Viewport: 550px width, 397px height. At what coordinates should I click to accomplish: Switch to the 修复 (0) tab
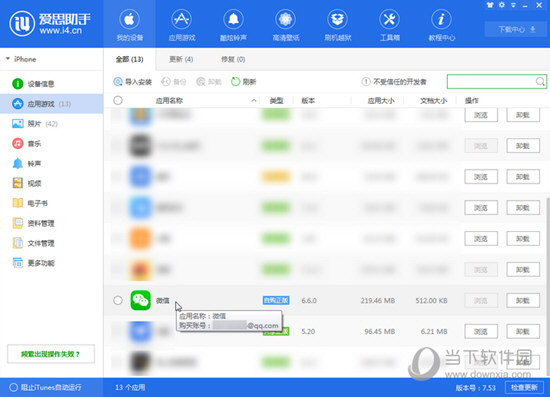point(233,59)
